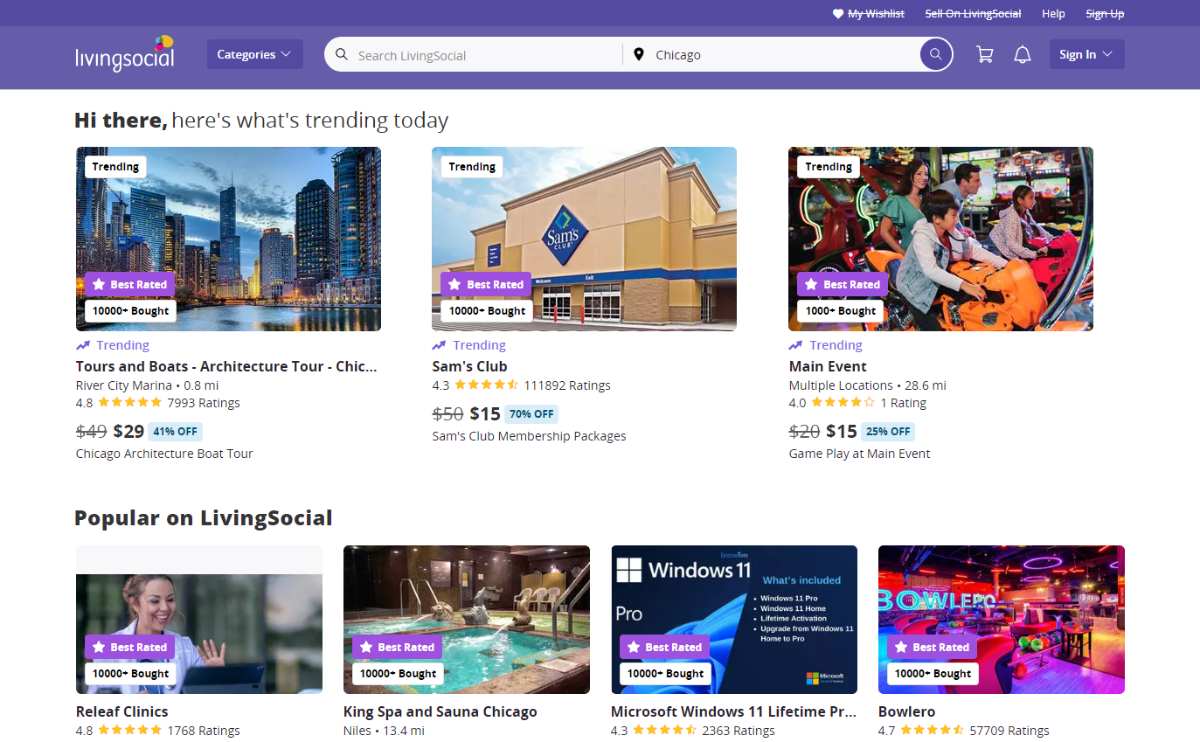Click the Sign Up link
1200x742 pixels.
[1105, 14]
